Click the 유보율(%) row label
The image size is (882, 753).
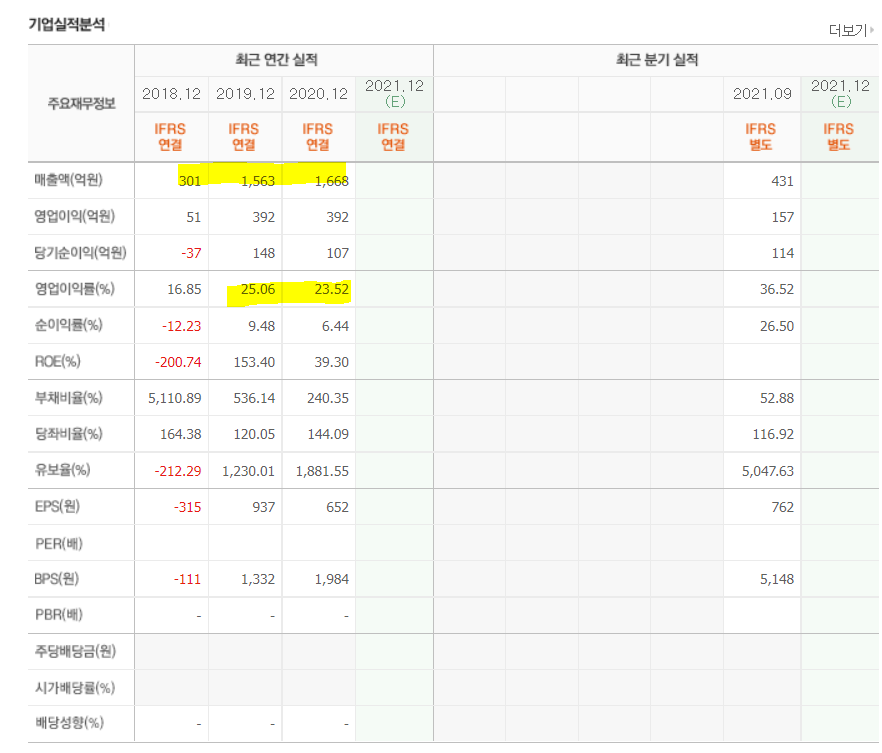tap(62, 470)
